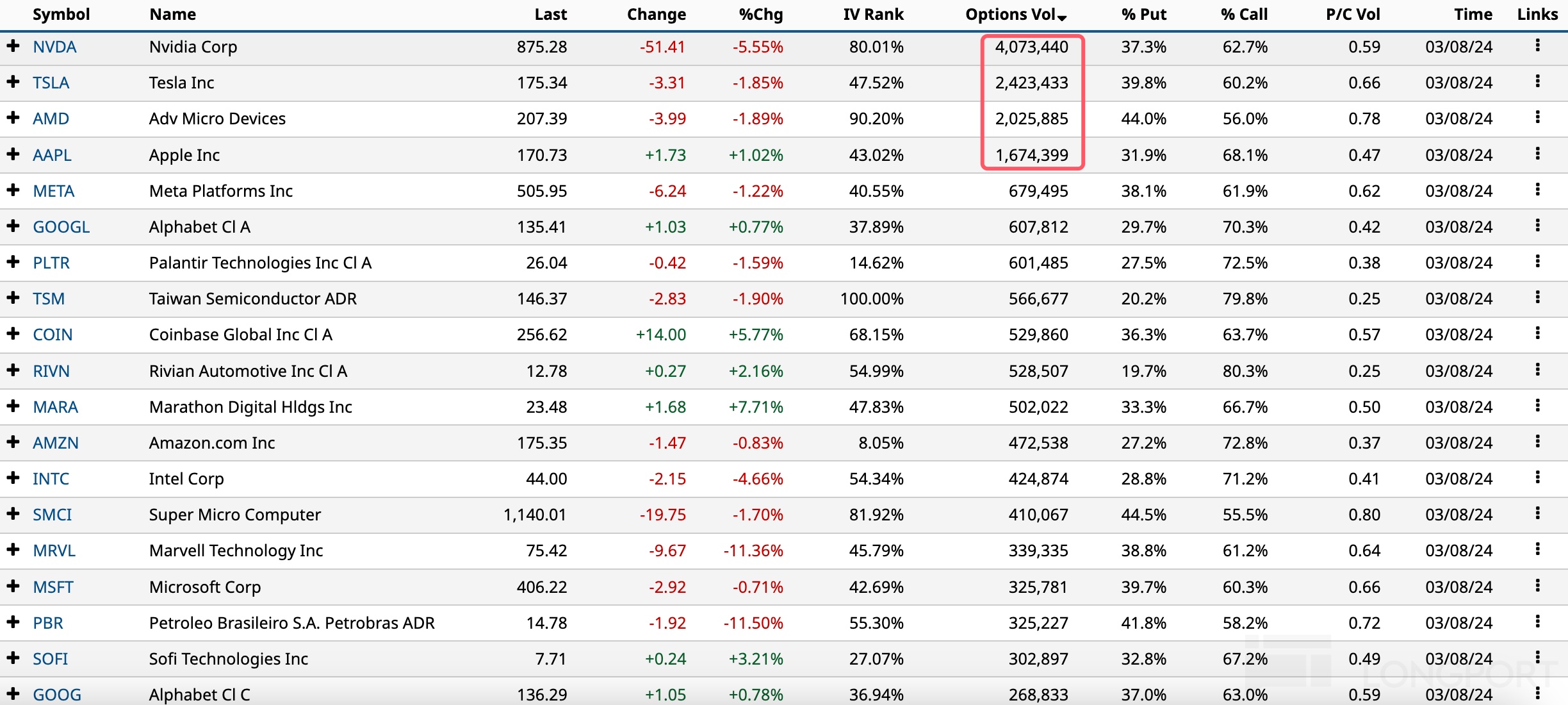Open the links menu in the MSFT row
1568x705 pixels.
click(x=1537, y=586)
